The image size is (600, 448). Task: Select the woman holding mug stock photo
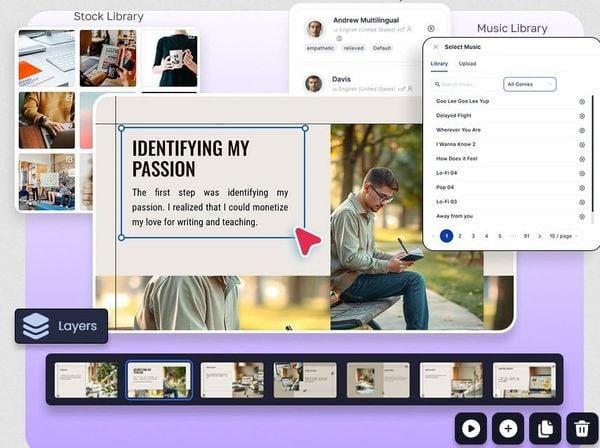point(170,58)
